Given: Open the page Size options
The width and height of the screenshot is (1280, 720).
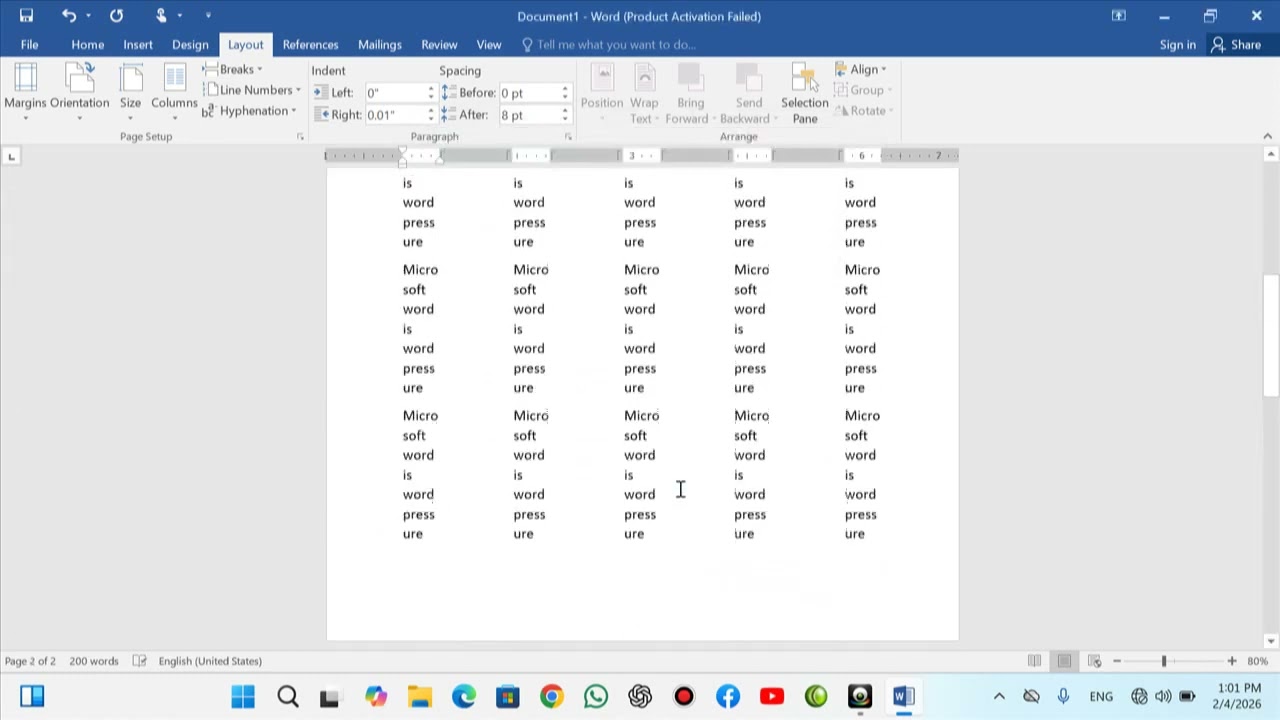Looking at the screenshot, I should pos(130,91).
